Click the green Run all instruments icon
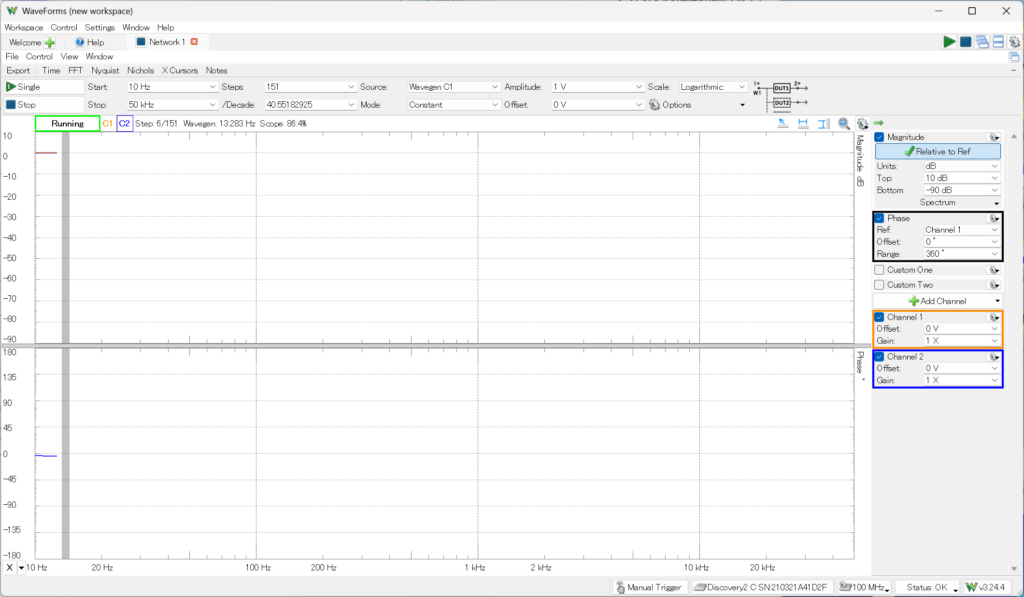The image size is (1024, 597). coord(949,42)
